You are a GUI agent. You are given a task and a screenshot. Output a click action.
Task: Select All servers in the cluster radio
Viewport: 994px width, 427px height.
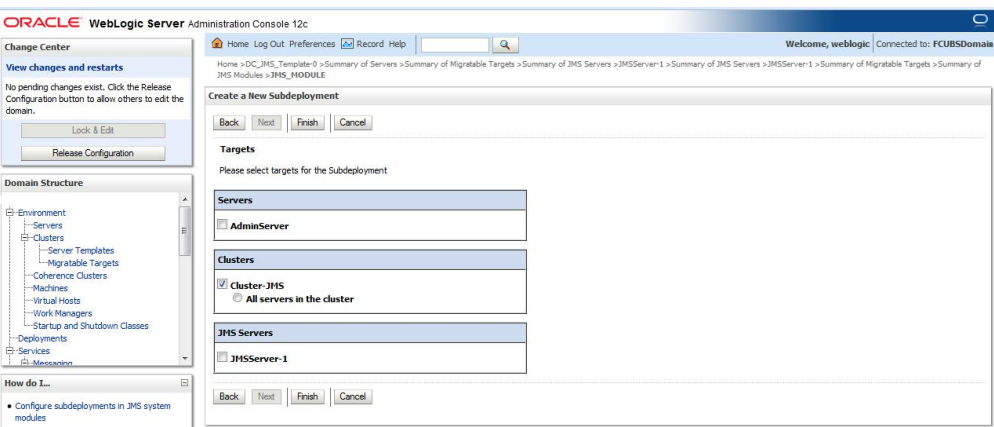point(238,298)
